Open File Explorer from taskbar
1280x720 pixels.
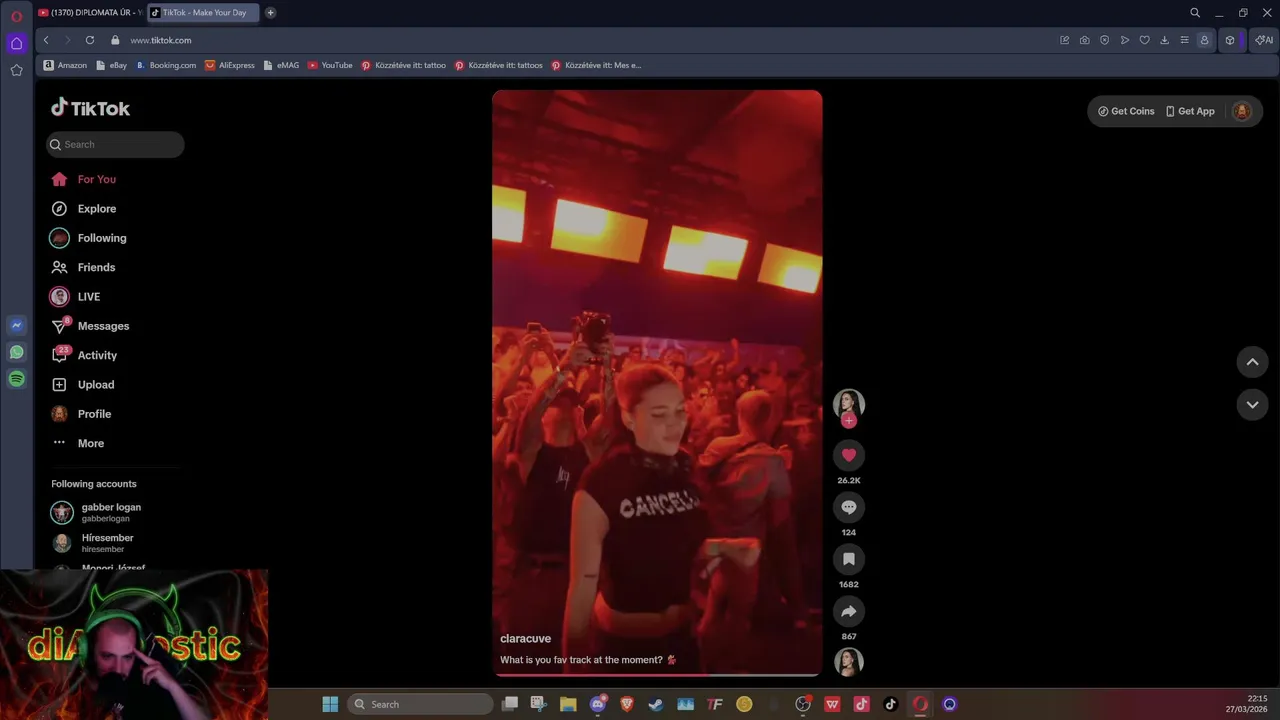pyautogui.click(x=568, y=704)
